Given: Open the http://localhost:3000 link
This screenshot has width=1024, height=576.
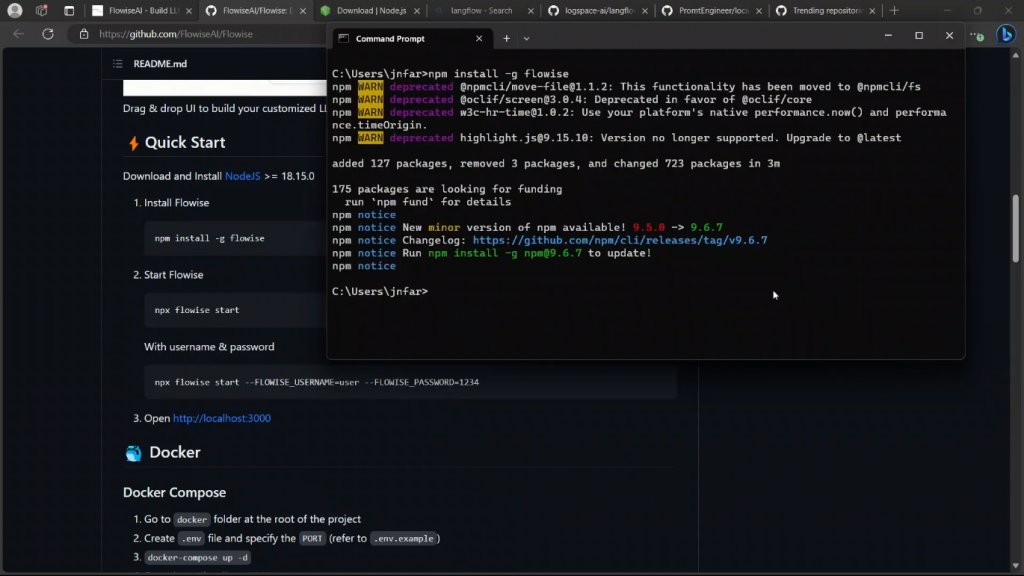Looking at the screenshot, I should [221, 418].
